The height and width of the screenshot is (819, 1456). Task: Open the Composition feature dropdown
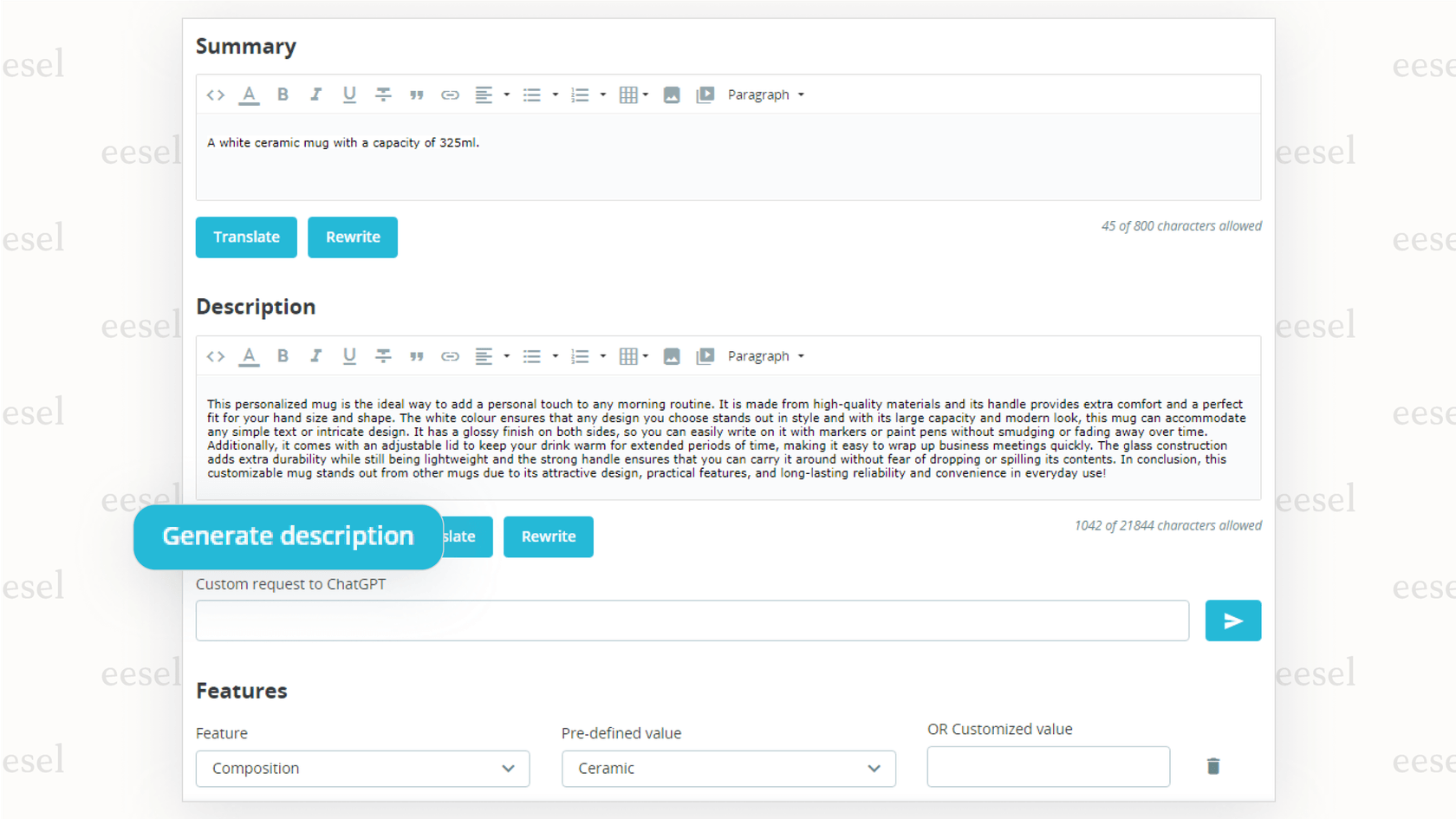click(362, 769)
